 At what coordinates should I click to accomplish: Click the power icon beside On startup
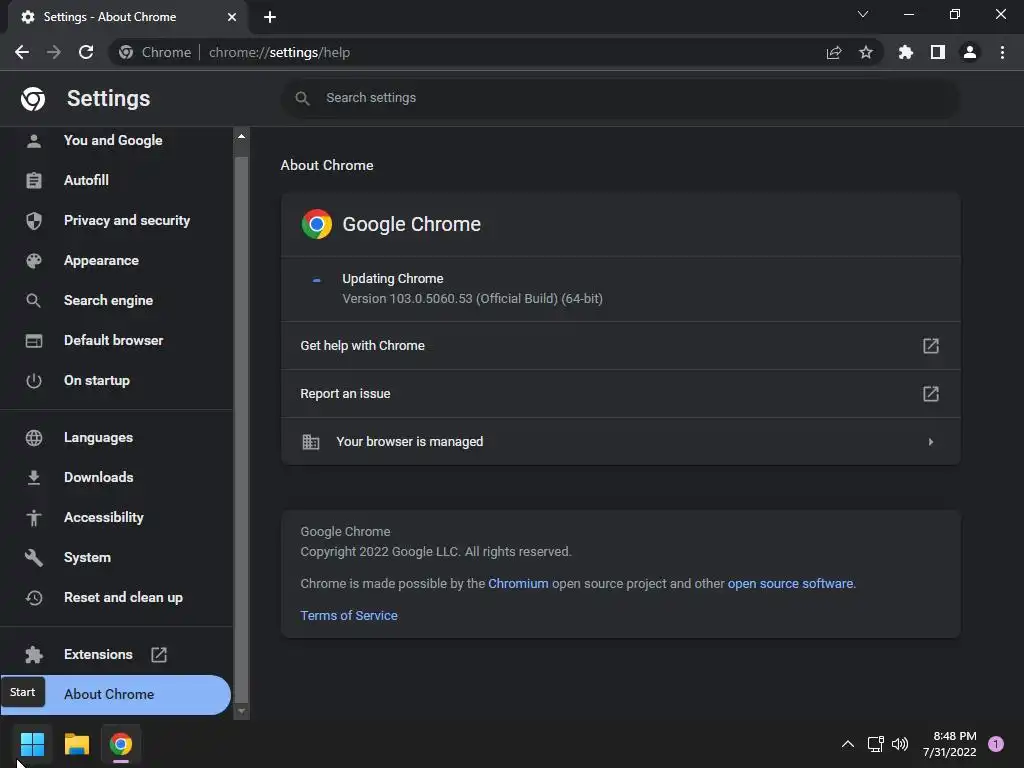coord(34,380)
